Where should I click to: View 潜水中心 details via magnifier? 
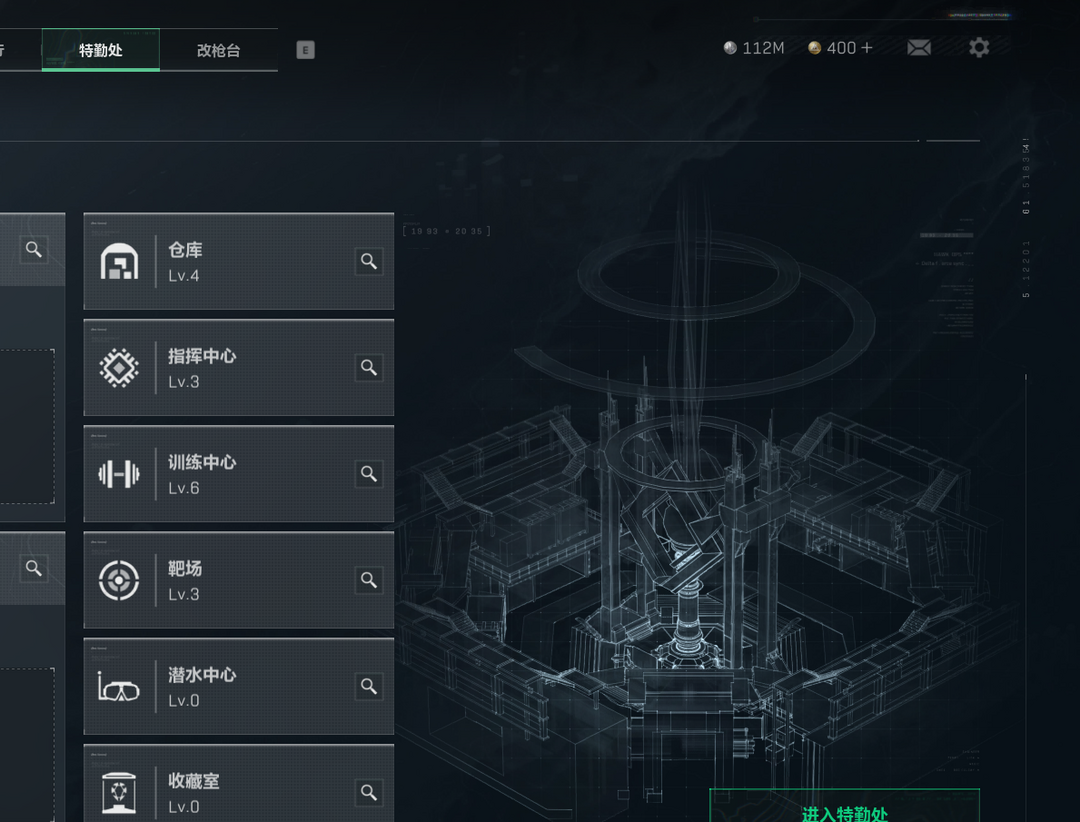[x=369, y=686]
